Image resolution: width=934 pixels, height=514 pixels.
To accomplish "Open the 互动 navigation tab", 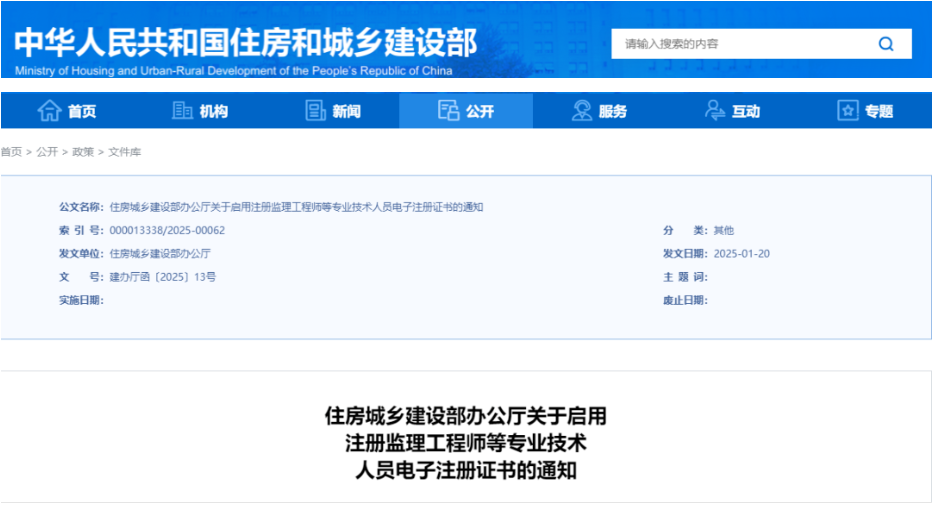I will [x=732, y=111].
